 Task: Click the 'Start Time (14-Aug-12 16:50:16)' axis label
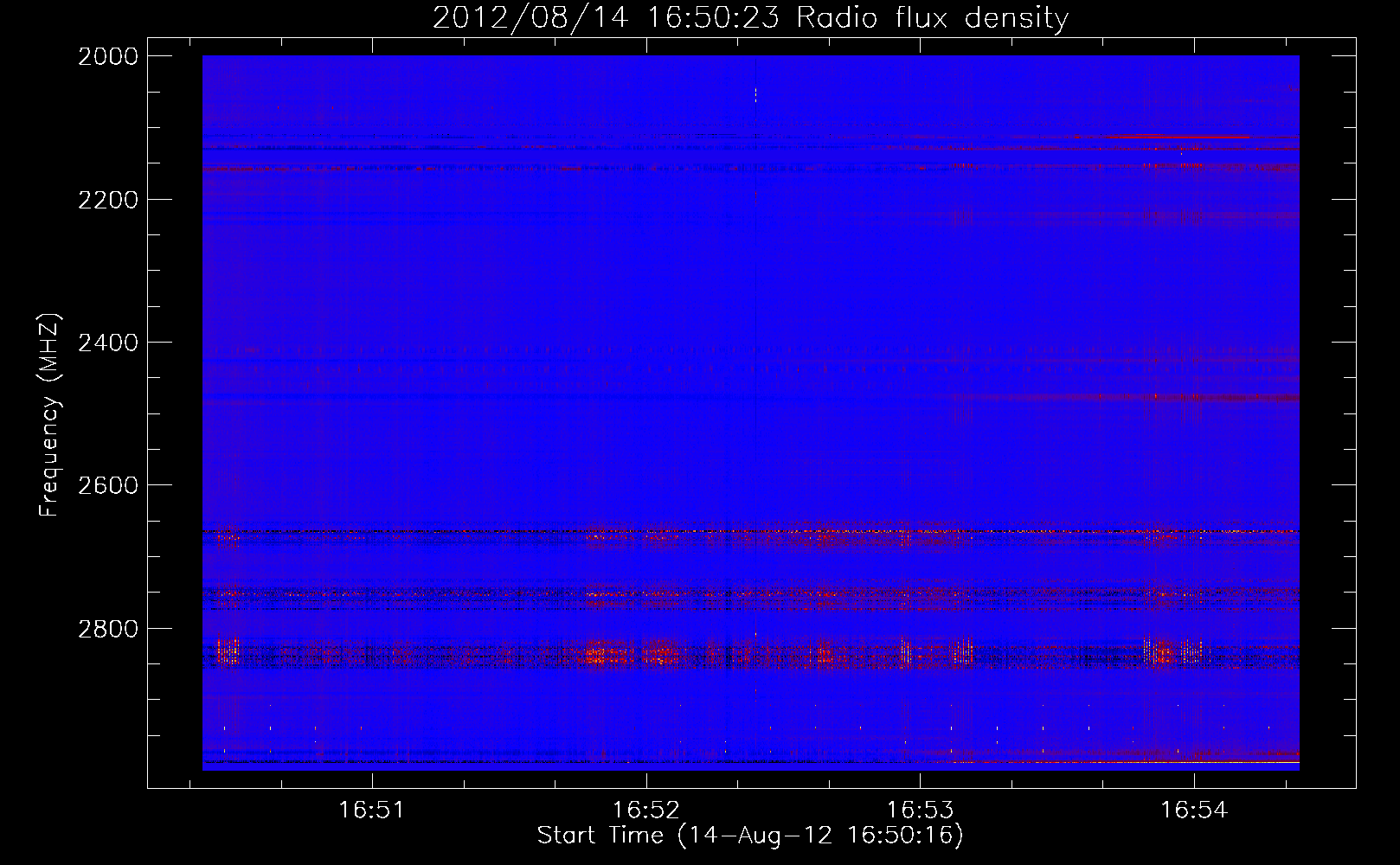point(750,836)
